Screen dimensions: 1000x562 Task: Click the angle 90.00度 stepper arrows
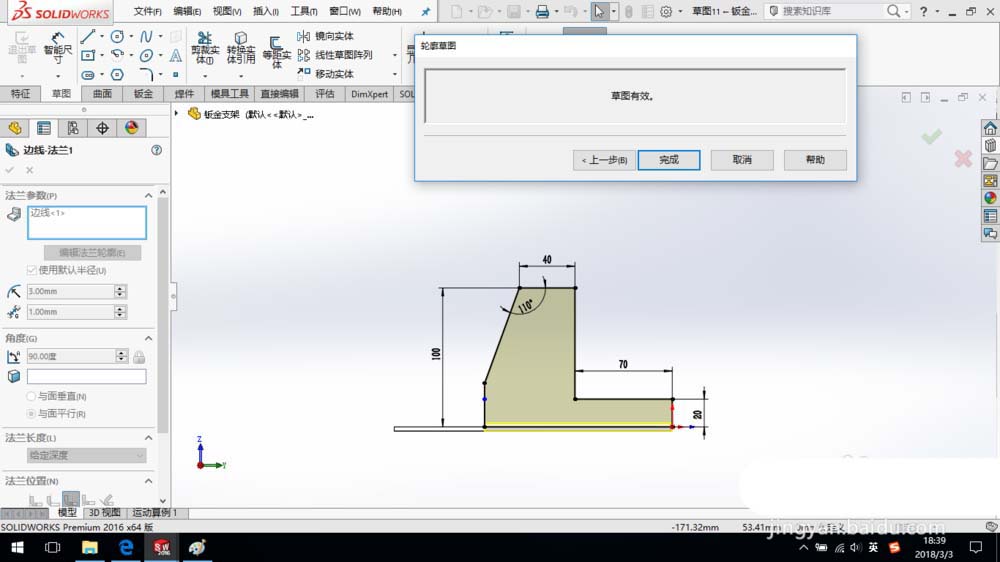tap(121, 357)
